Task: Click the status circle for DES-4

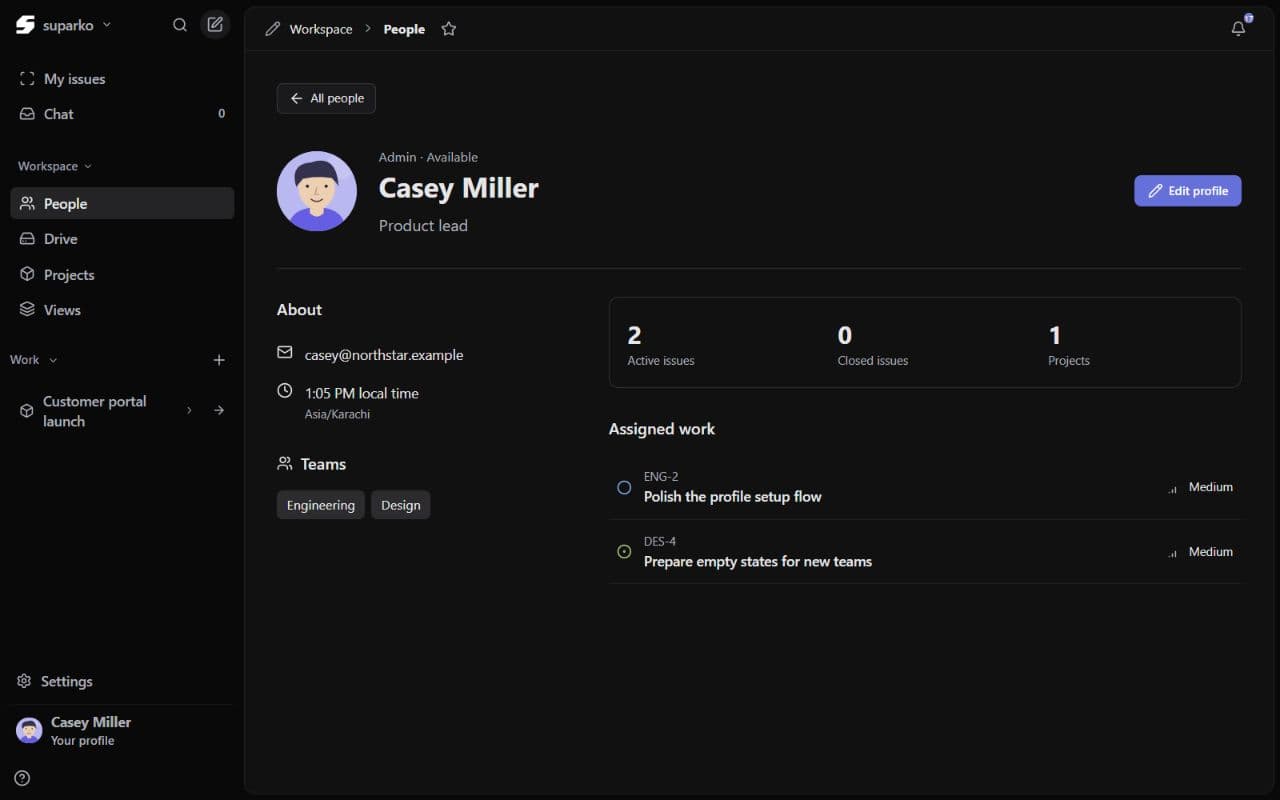Action: click(x=624, y=552)
